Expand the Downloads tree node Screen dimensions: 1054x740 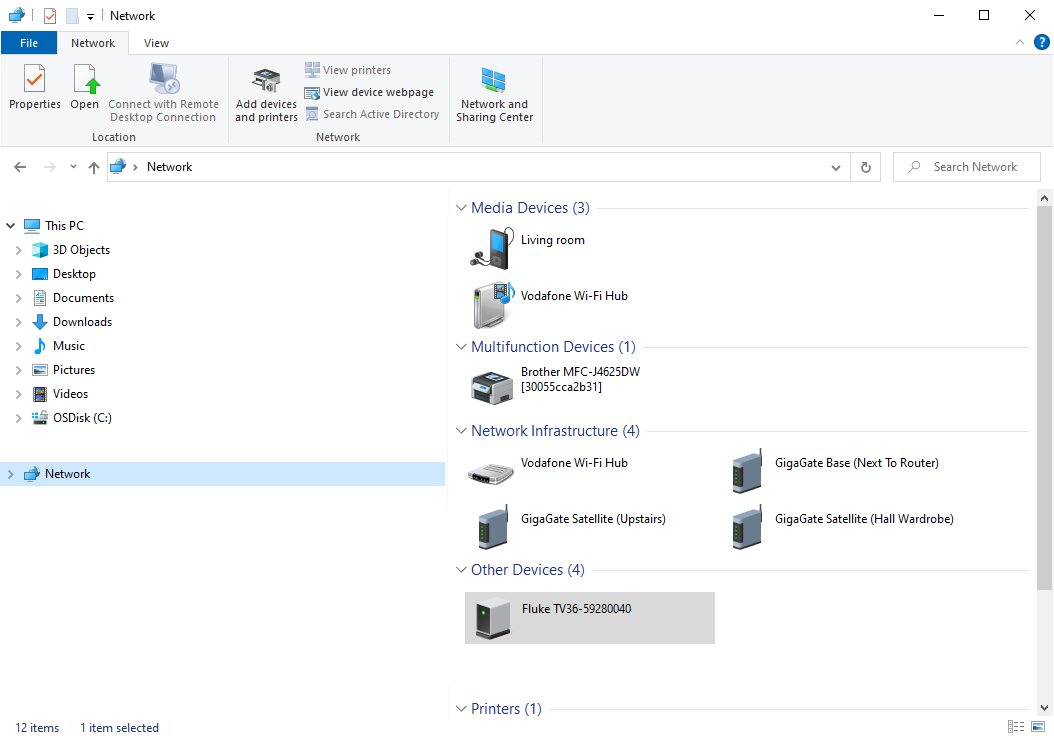pyautogui.click(x=19, y=322)
